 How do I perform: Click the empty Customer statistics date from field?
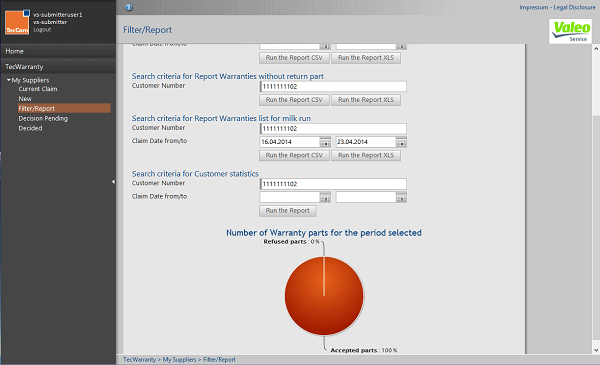click(x=290, y=197)
